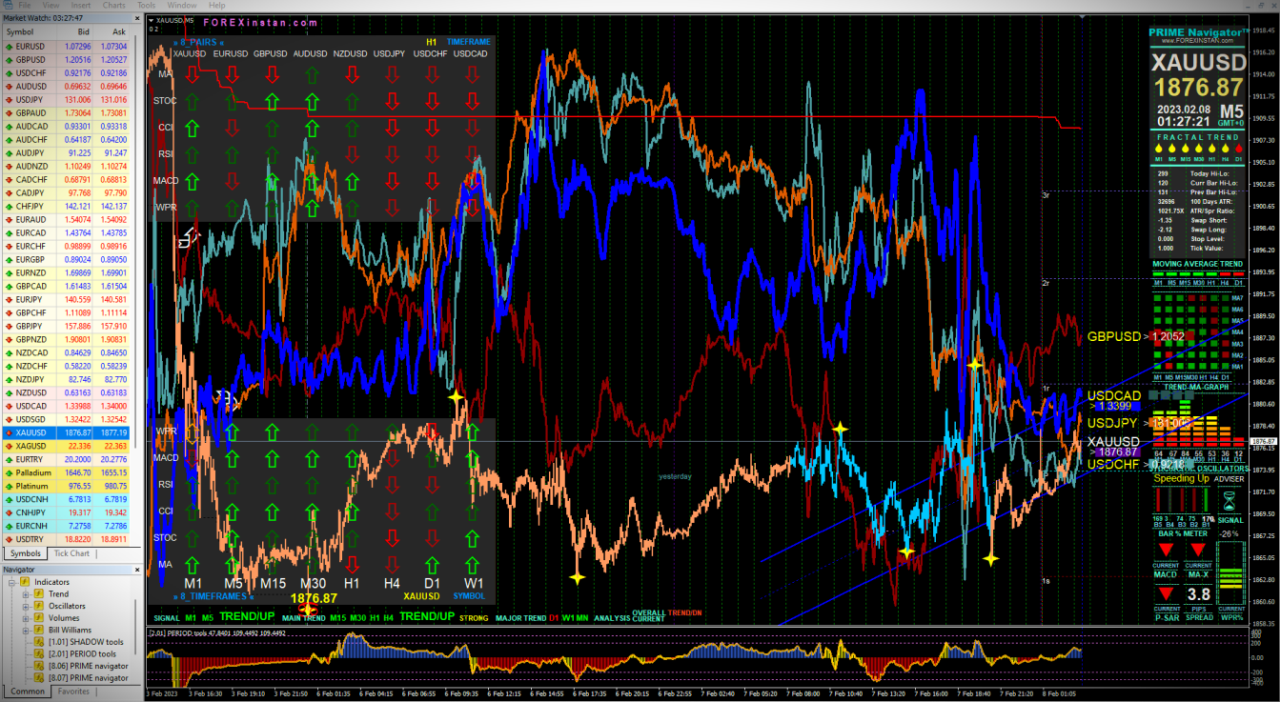Click the Oscillators folder icon
The width and height of the screenshot is (1280, 702).
coord(39,605)
